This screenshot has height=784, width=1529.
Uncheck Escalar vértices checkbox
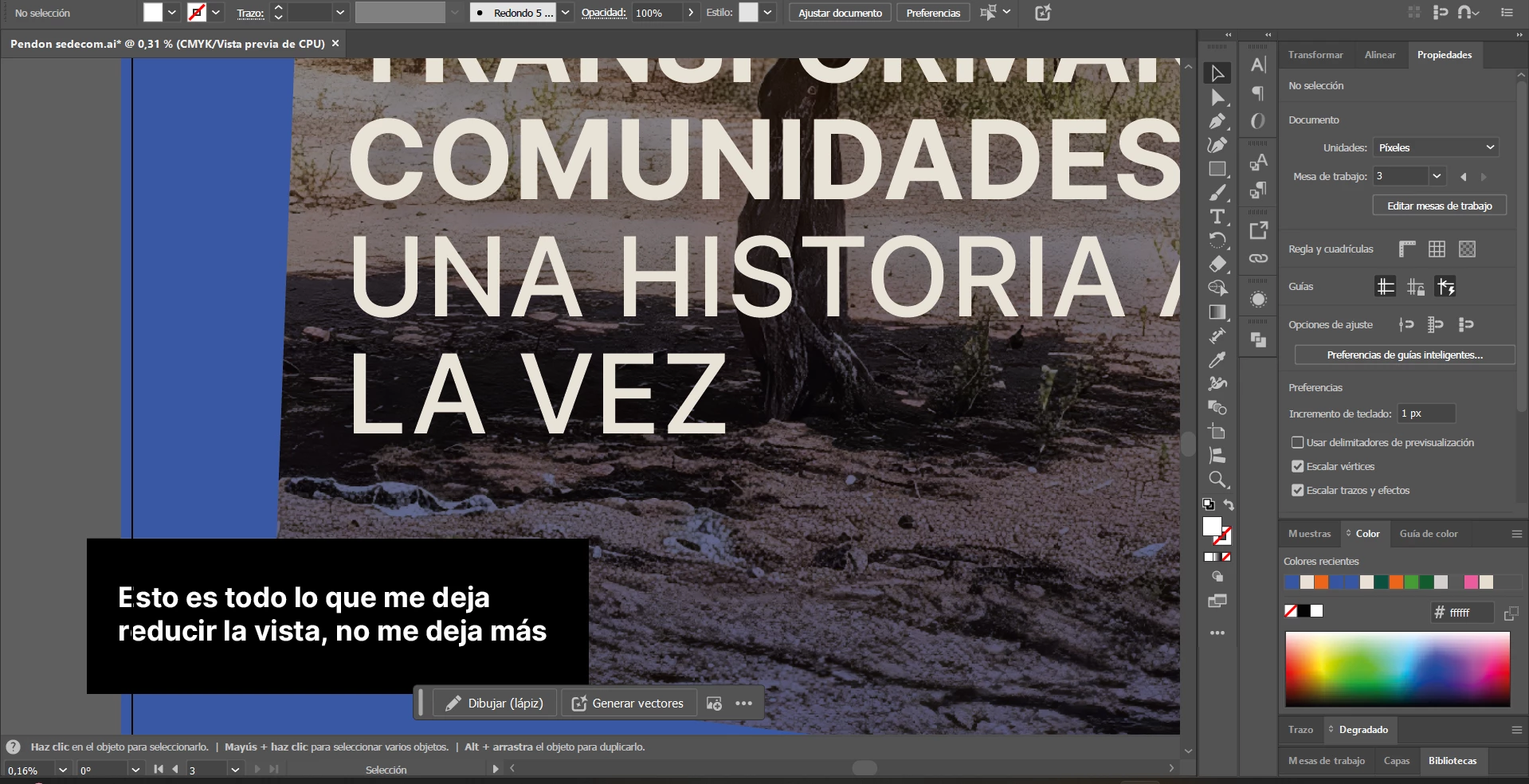click(1297, 466)
